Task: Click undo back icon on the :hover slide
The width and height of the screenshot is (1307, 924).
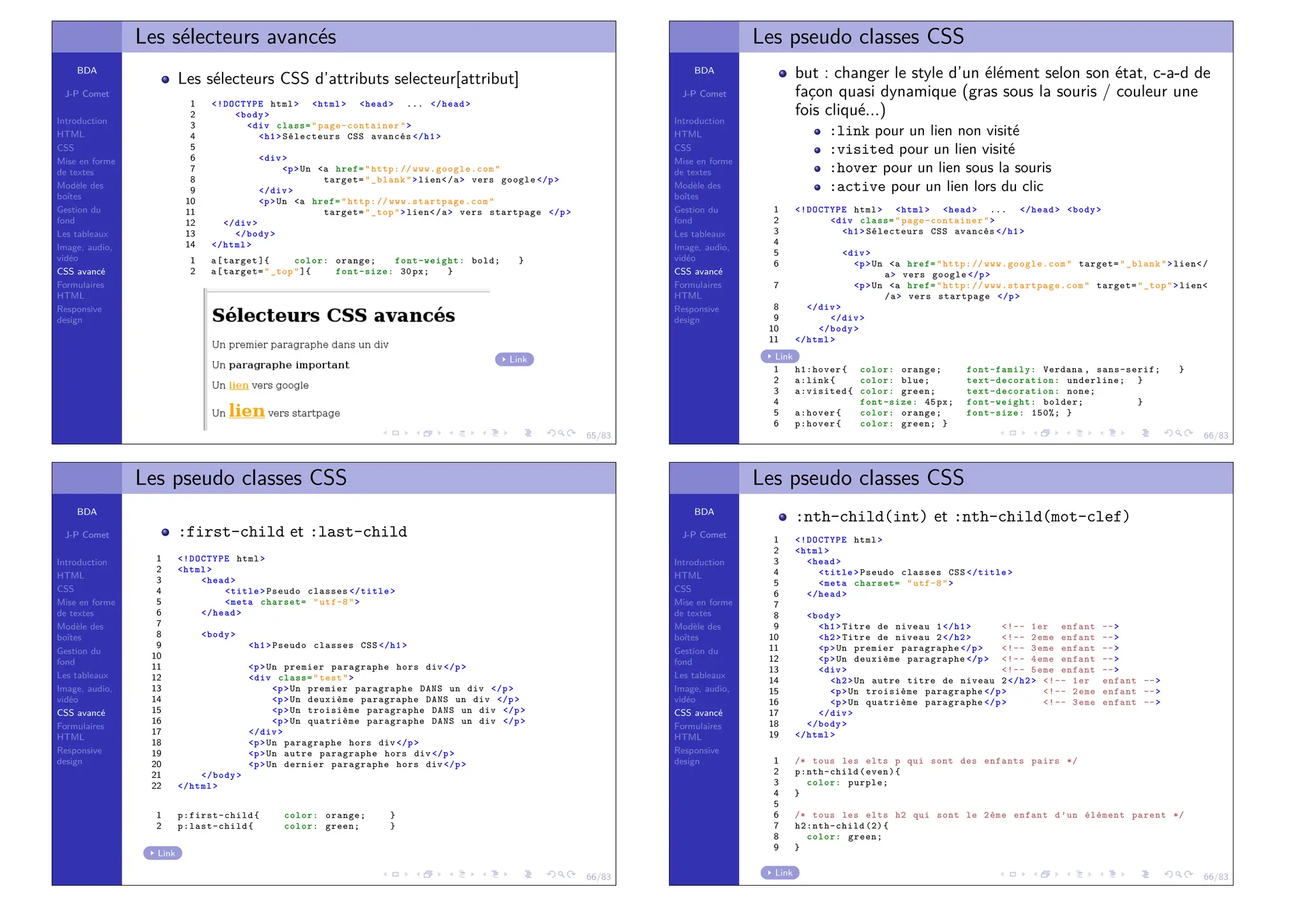Action: [1168, 433]
